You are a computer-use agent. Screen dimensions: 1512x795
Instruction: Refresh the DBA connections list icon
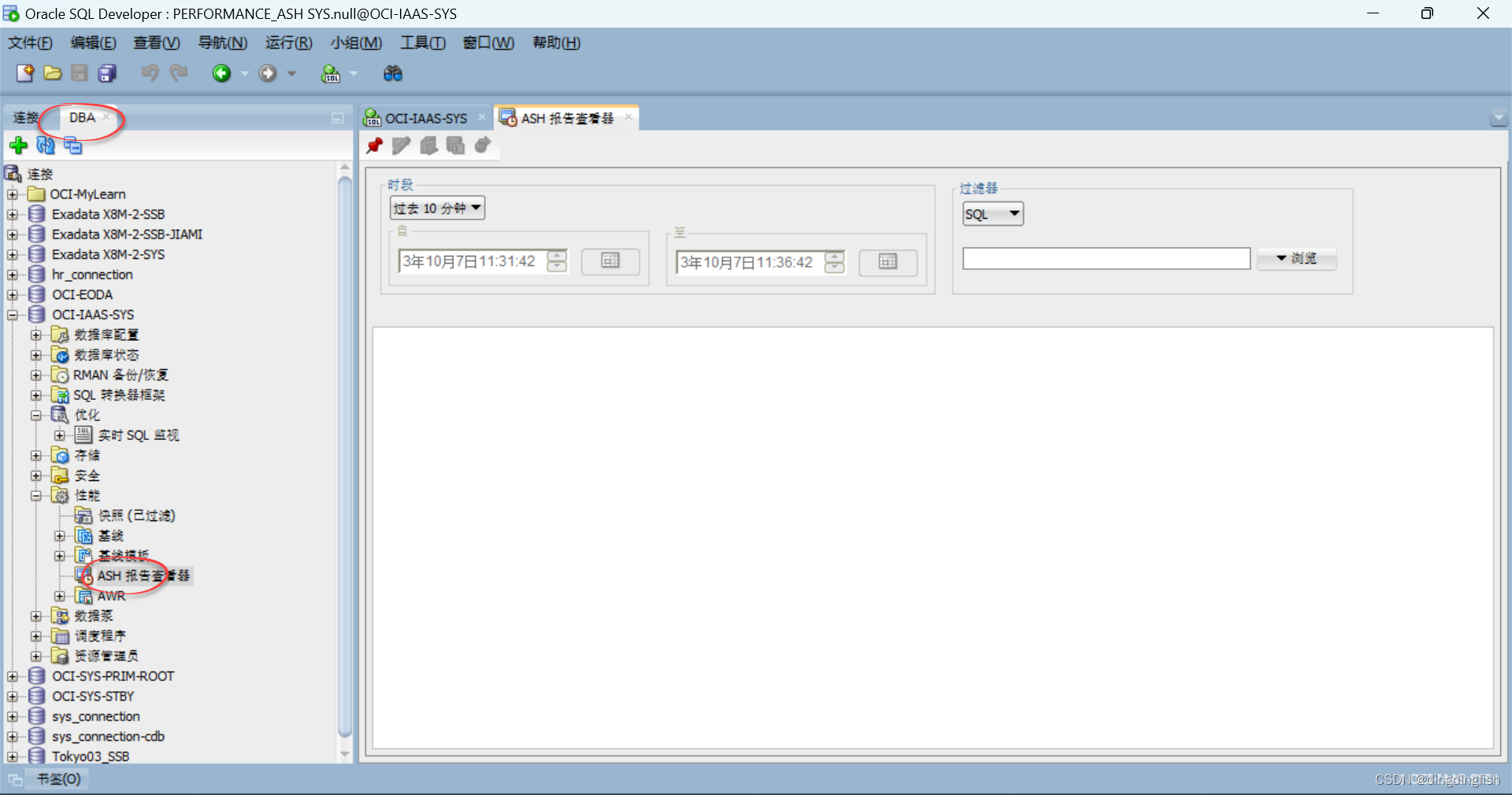coord(46,145)
